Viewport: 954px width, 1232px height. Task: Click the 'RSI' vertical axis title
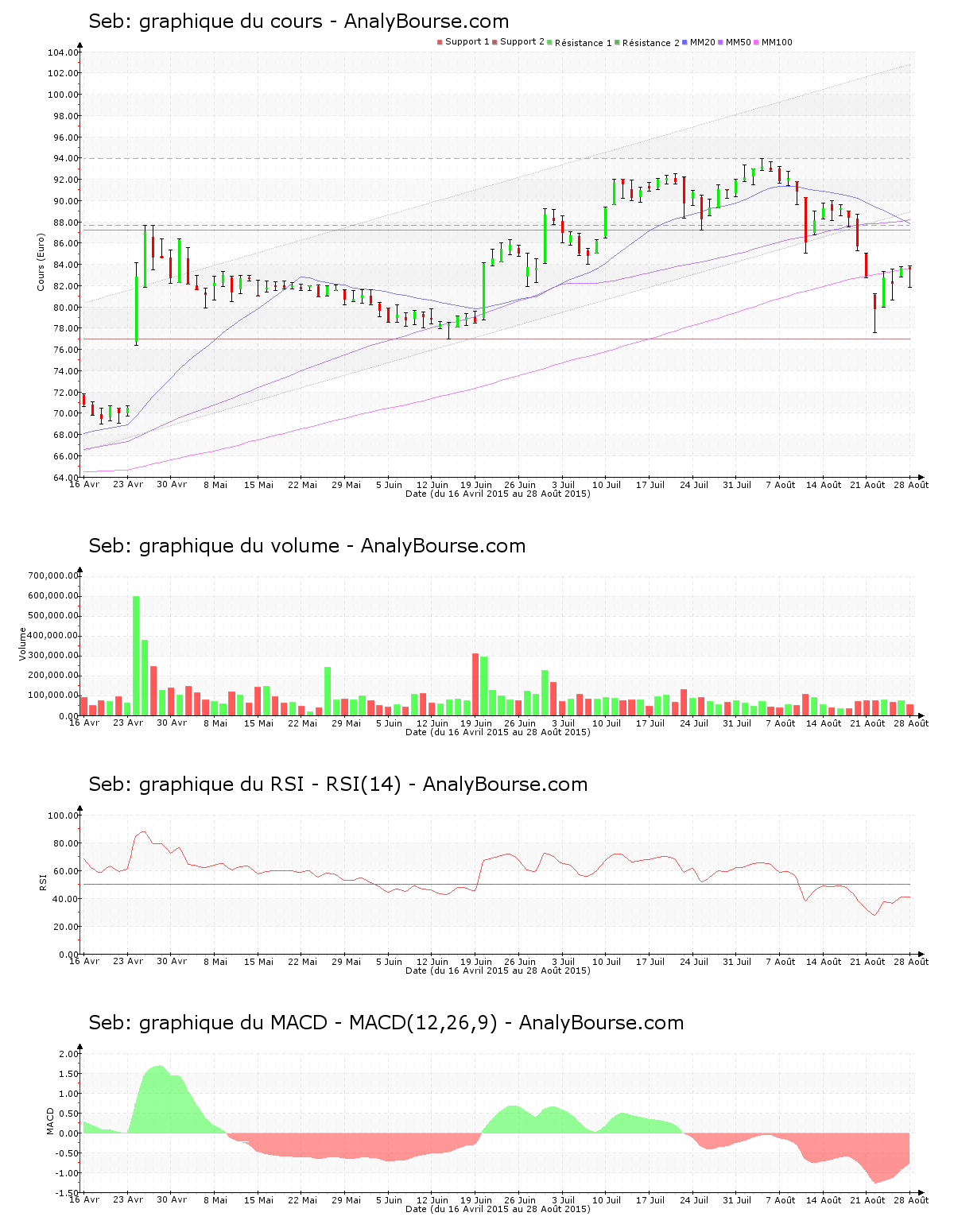tap(43, 881)
